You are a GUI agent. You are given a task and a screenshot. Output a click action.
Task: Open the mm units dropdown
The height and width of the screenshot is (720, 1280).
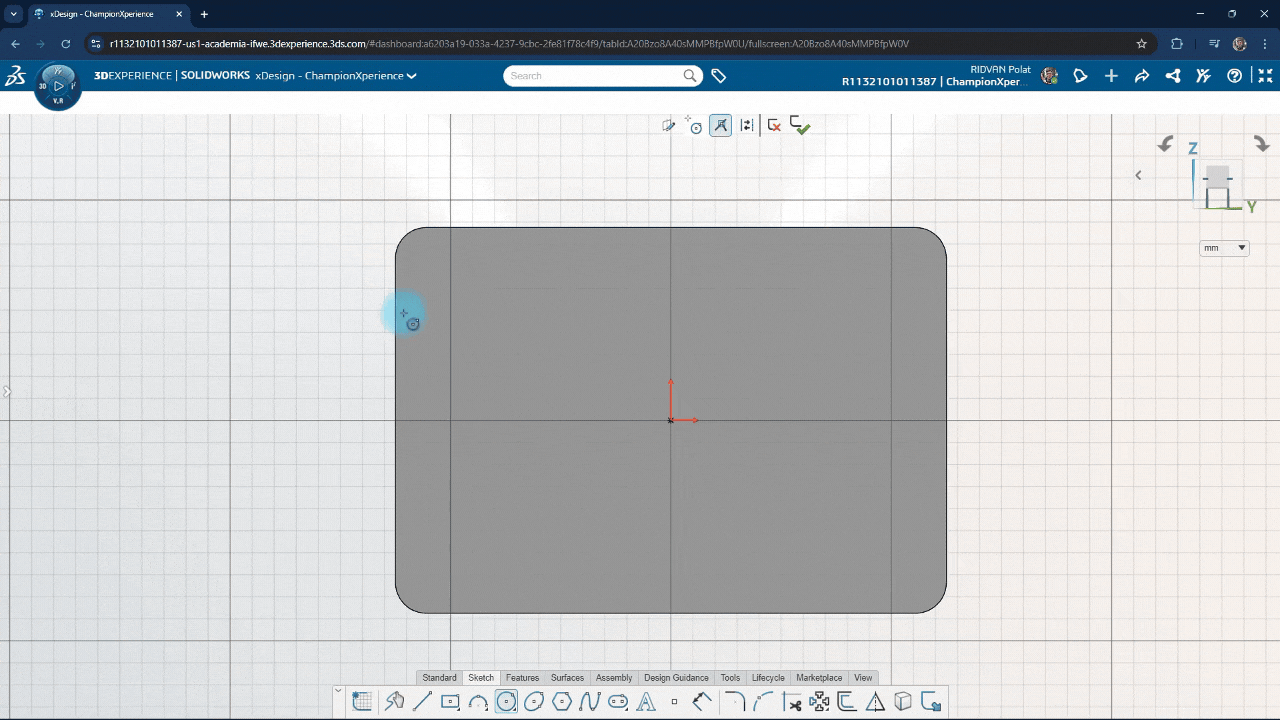tap(1224, 248)
